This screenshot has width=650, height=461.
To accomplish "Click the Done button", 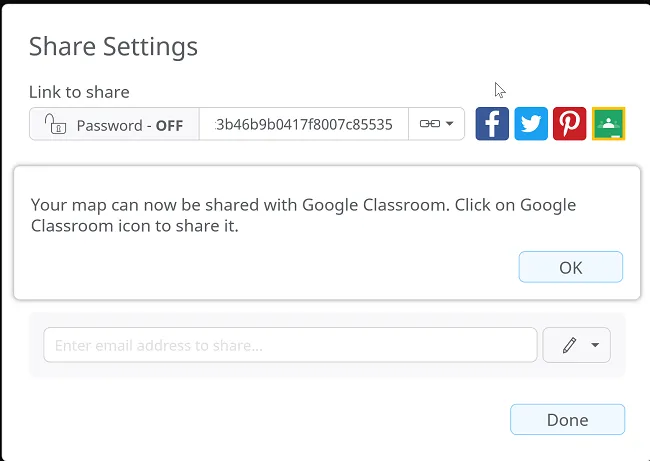I will pos(567,420).
